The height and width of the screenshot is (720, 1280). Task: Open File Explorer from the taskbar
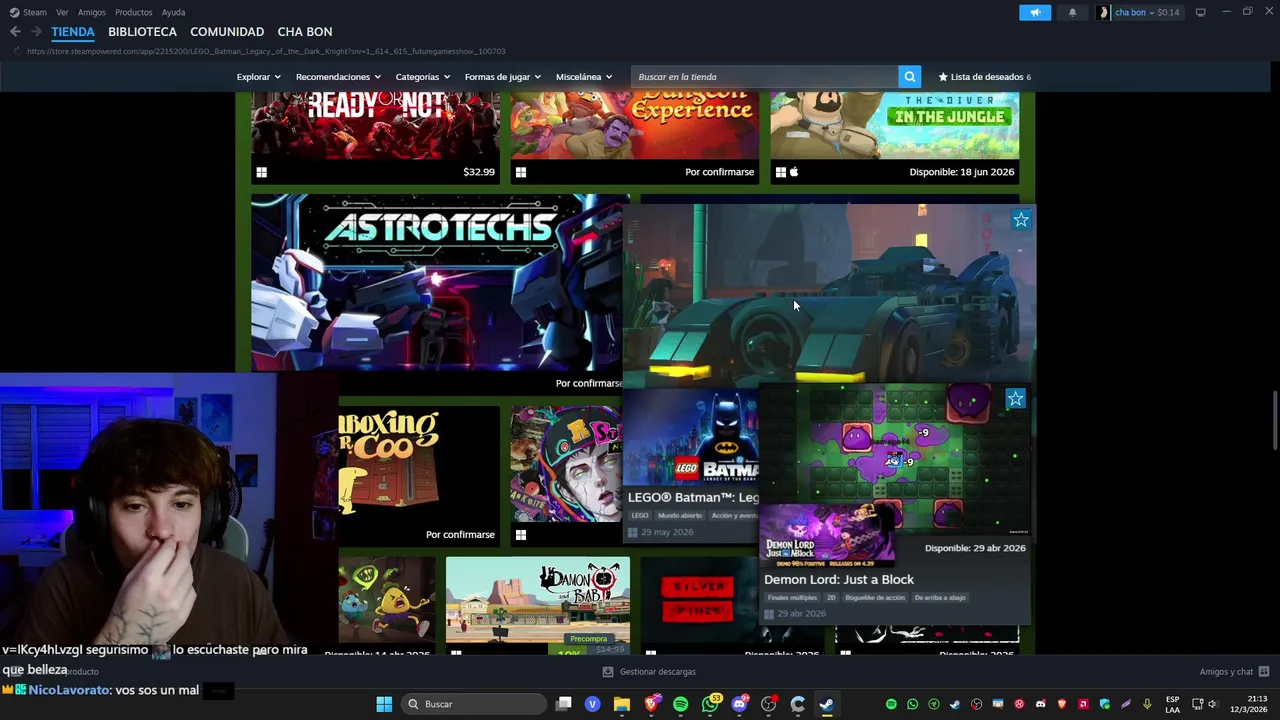point(622,704)
